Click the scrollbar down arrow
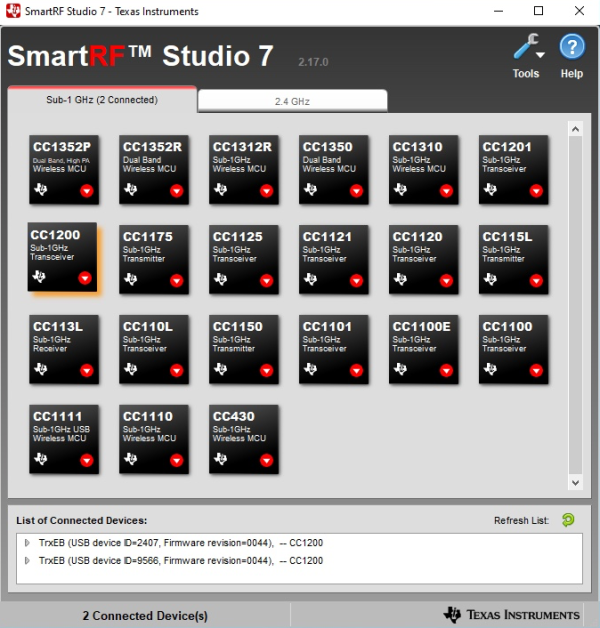 [576, 483]
